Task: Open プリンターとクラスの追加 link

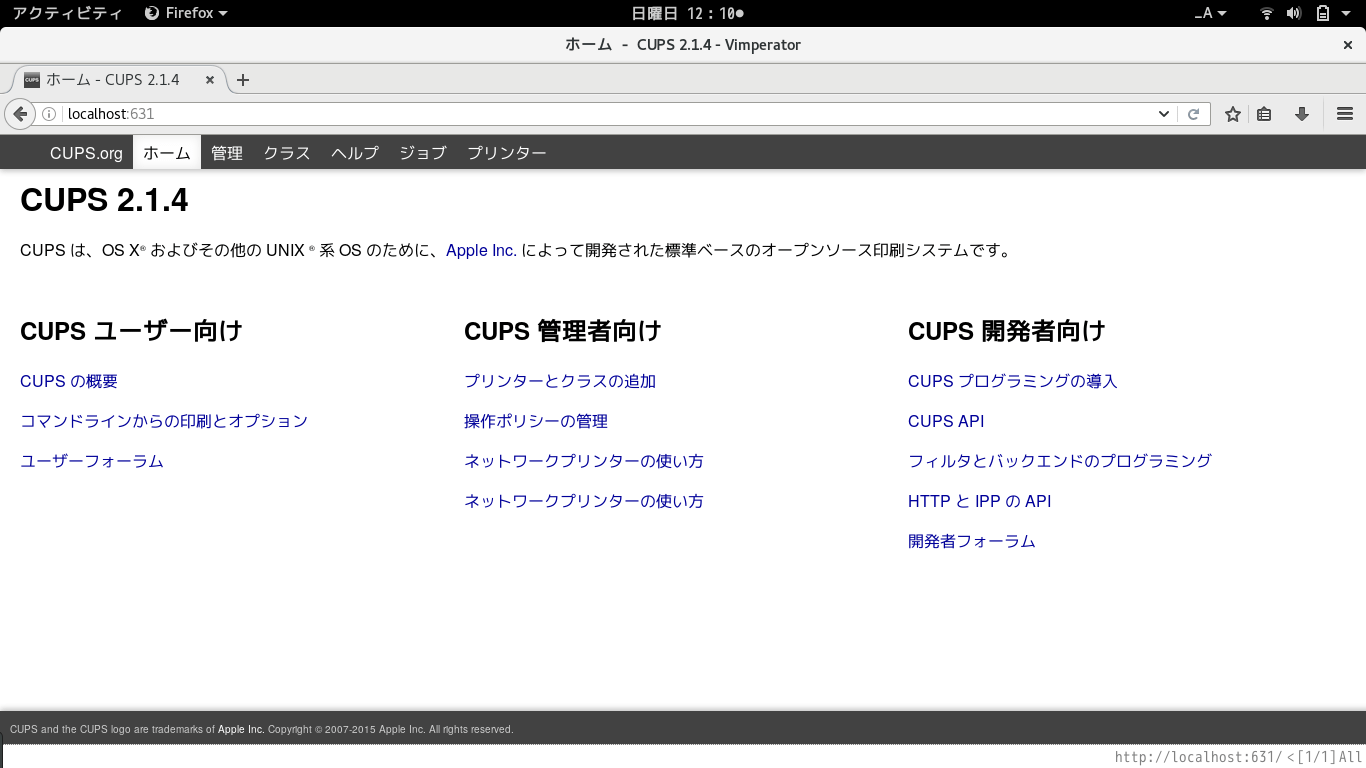Action: pyautogui.click(x=559, y=381)
